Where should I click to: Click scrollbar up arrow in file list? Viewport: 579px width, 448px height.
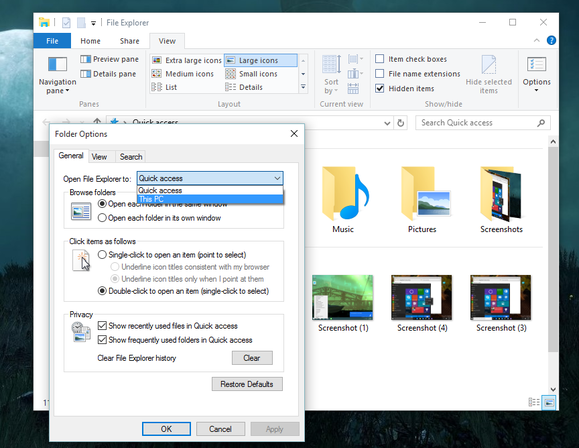coord(553,141)
